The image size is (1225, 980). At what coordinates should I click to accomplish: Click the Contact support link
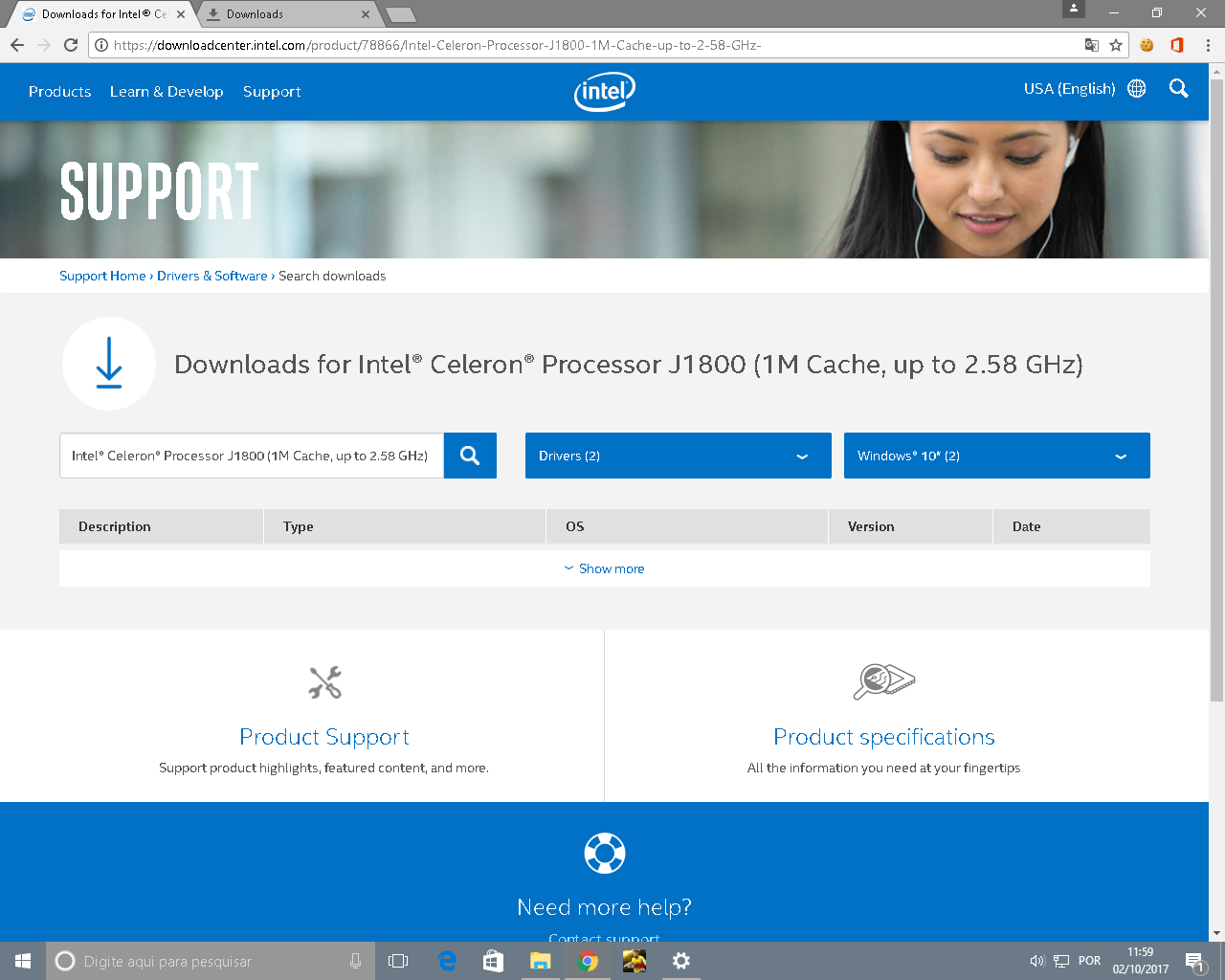click(605, 937)
